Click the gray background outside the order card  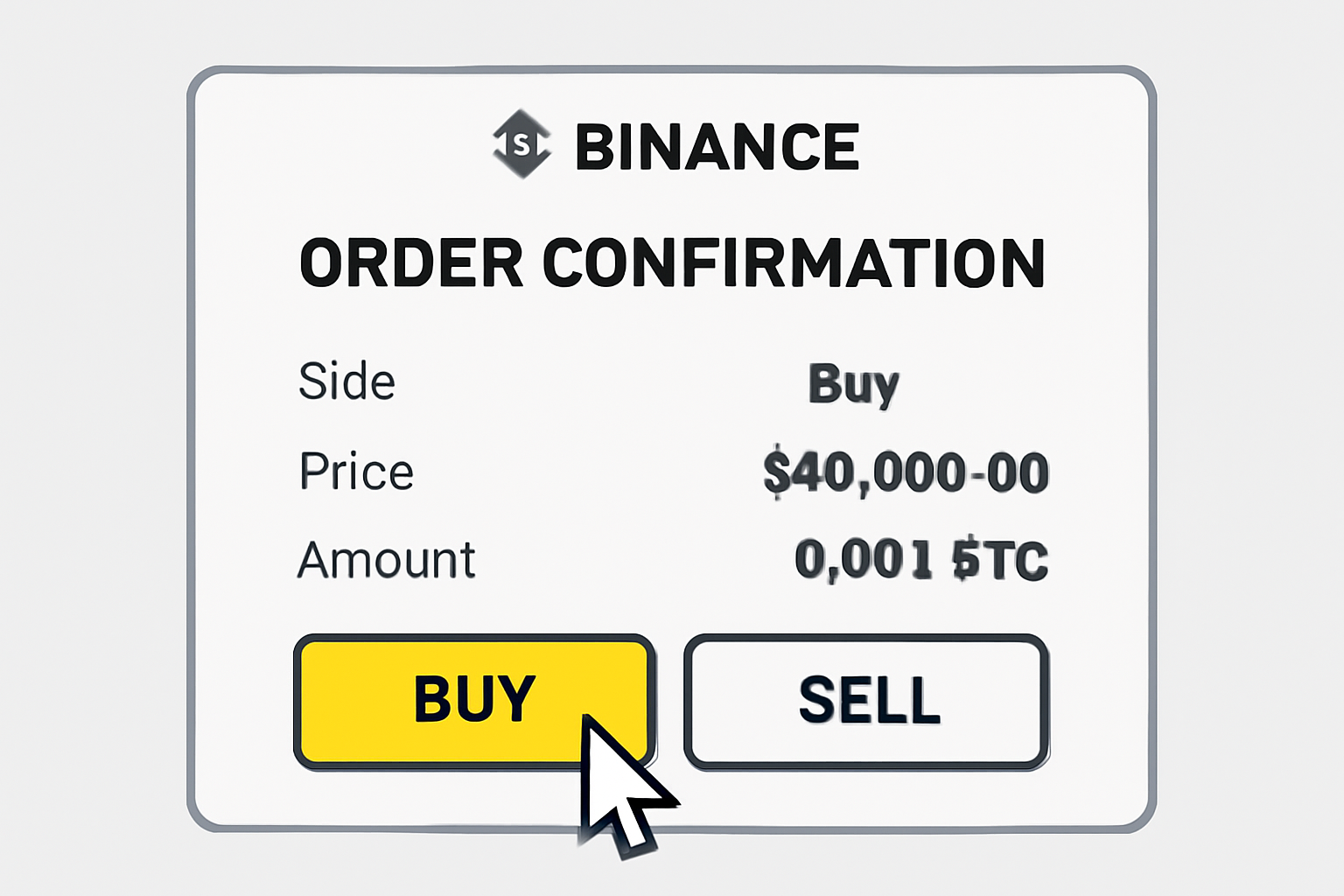87,437
